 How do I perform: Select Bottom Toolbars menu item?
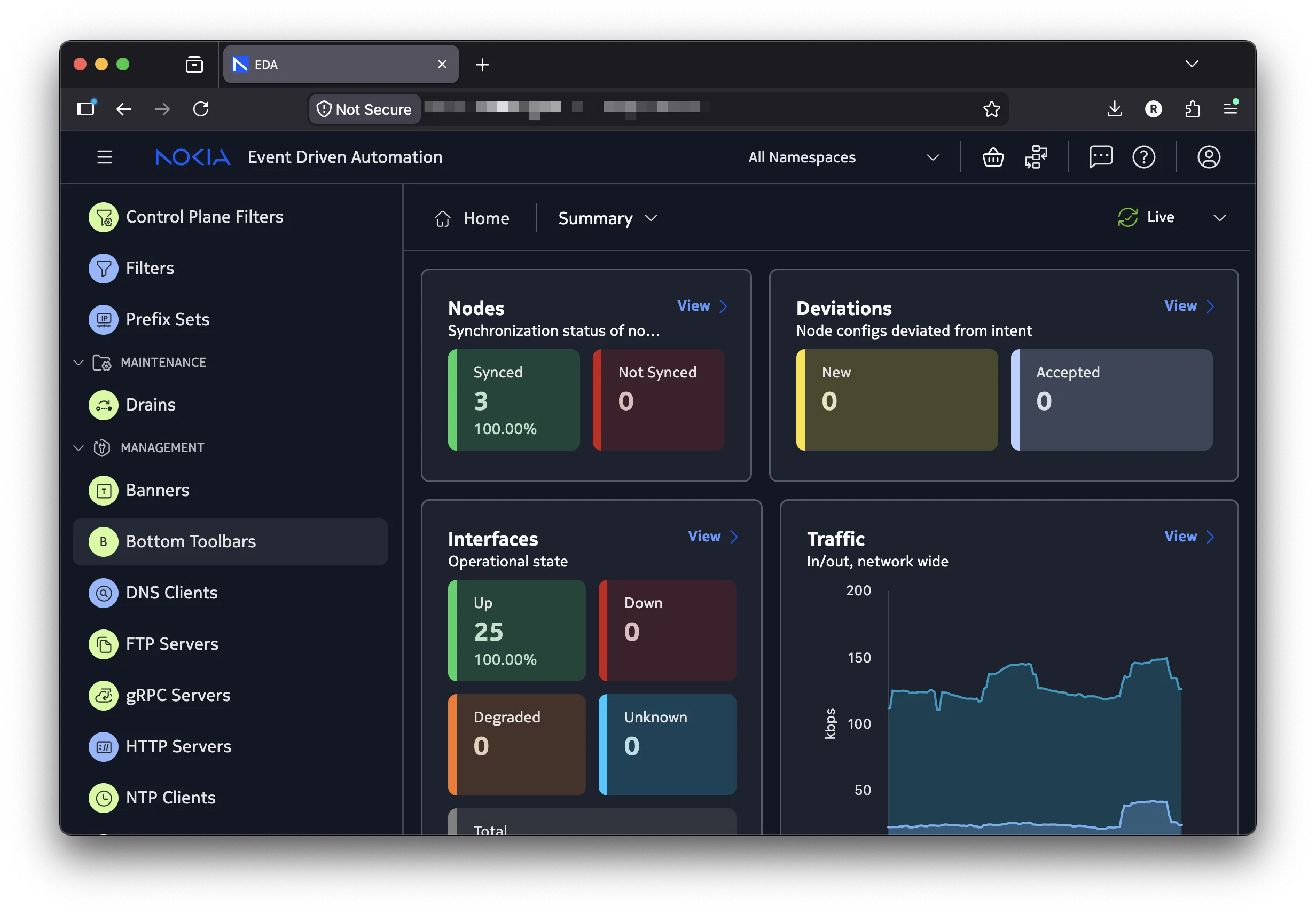230,542
